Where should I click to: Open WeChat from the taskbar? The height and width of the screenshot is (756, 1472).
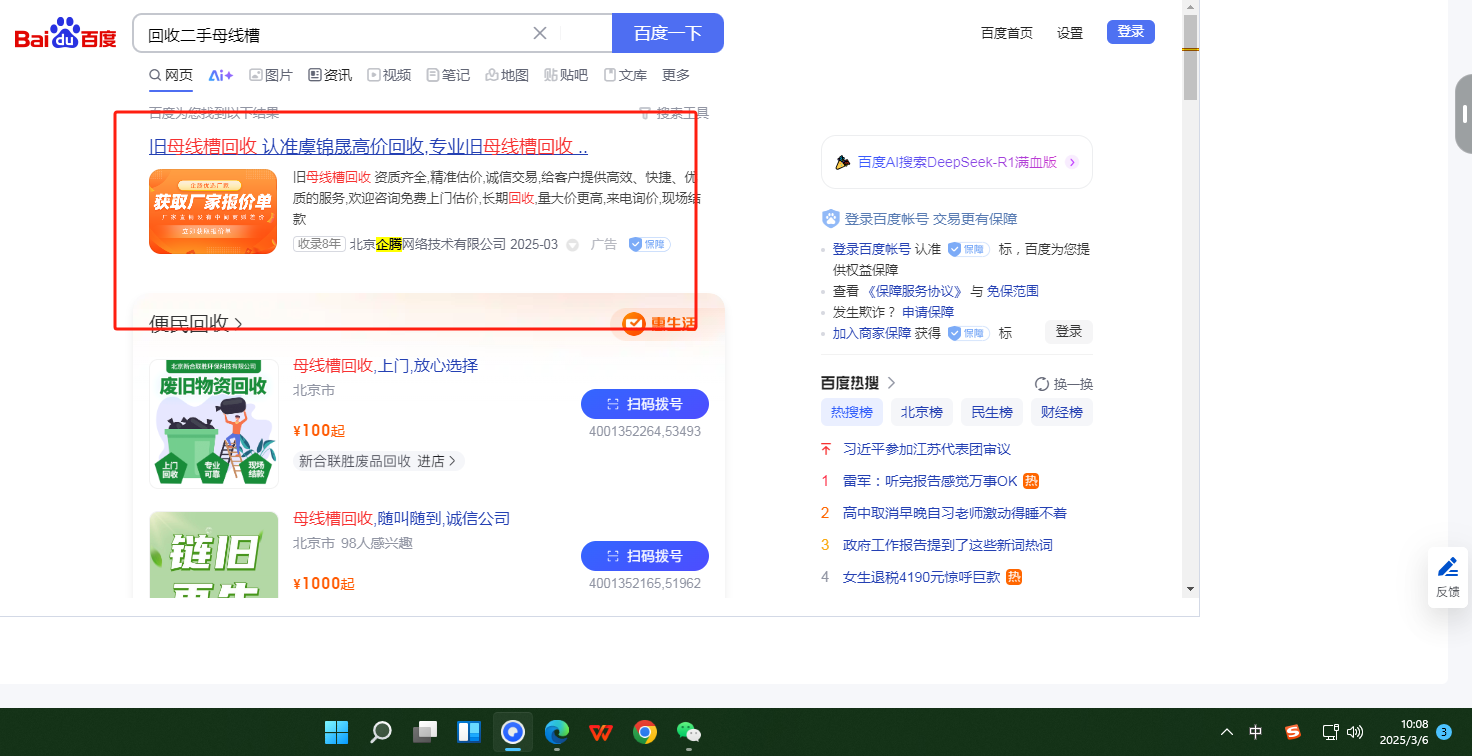(689, 732)
